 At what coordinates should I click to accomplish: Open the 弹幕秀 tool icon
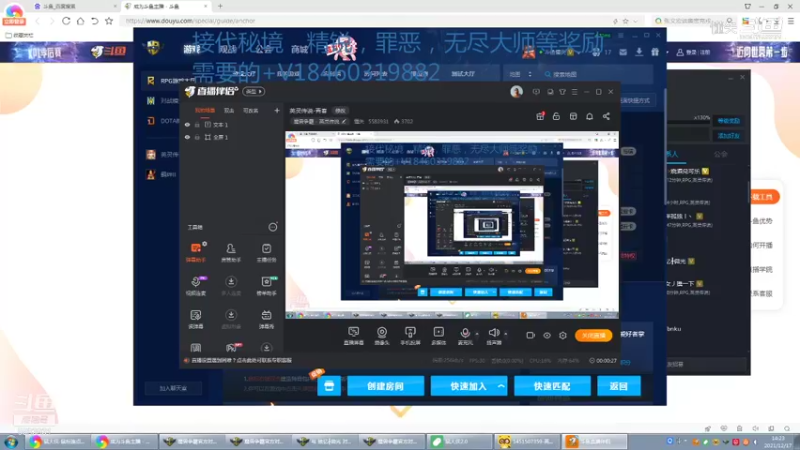tap(266, 319)
